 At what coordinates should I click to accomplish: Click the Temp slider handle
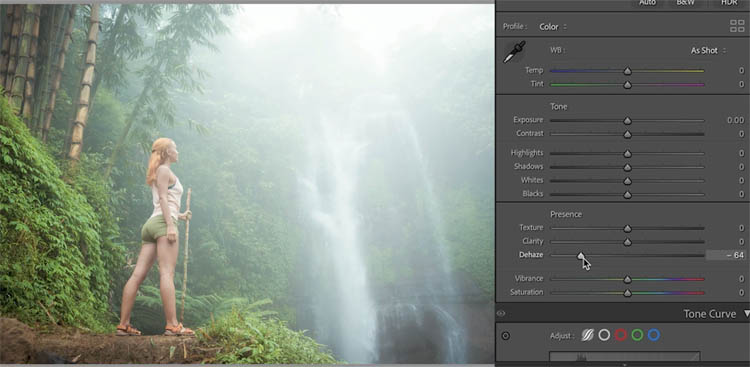point(628,71)
